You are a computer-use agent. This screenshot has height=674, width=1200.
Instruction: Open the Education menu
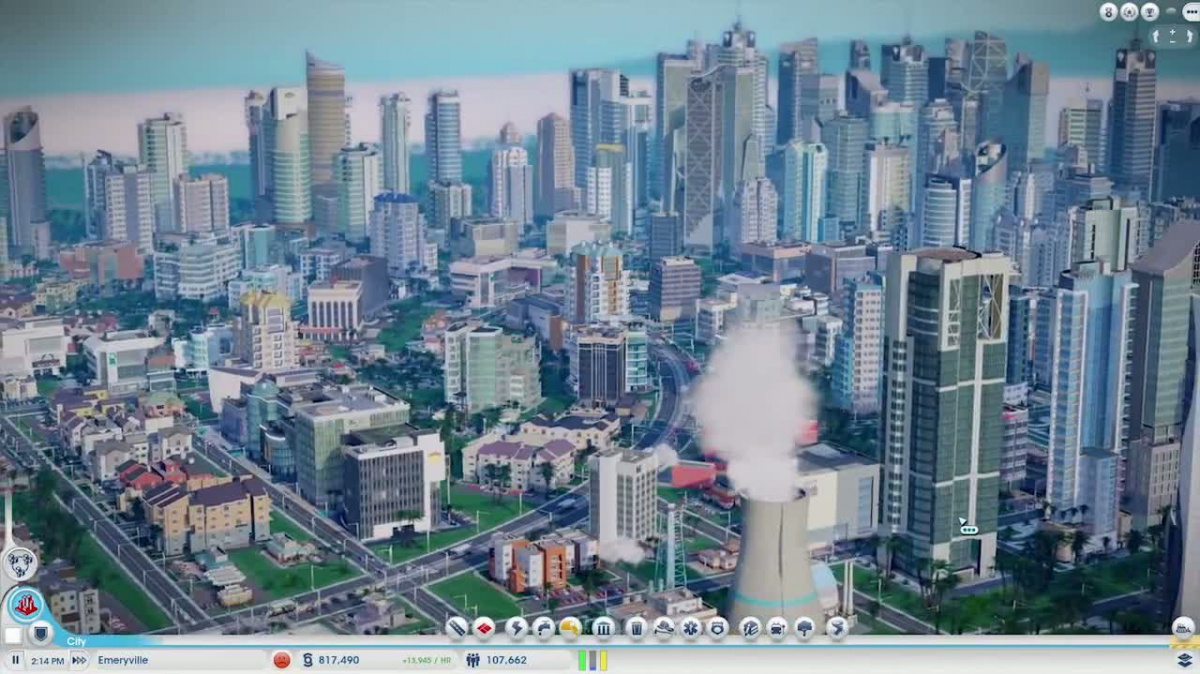[x=750, y=628]
